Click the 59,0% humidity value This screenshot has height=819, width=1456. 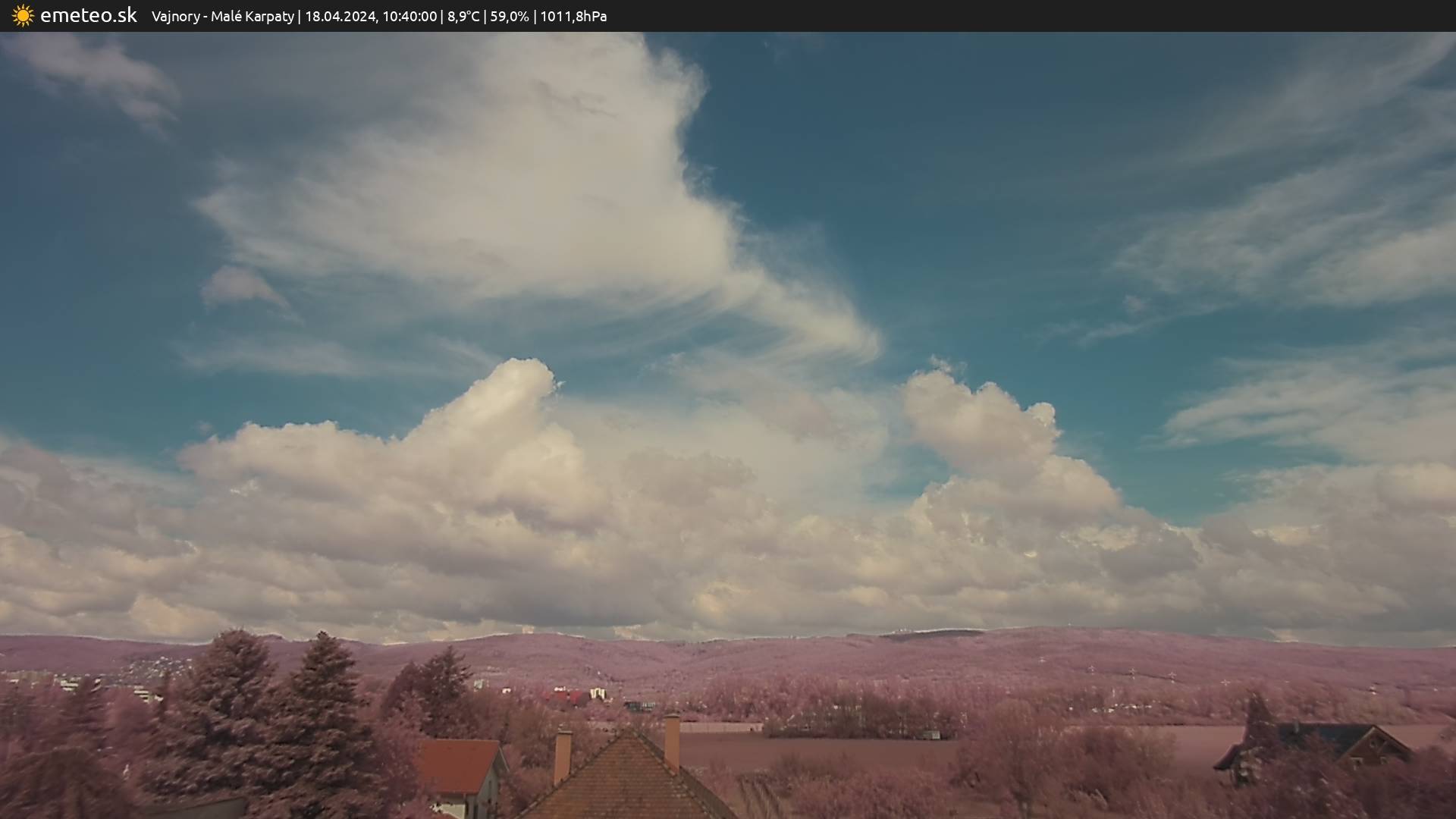point(509,17)
